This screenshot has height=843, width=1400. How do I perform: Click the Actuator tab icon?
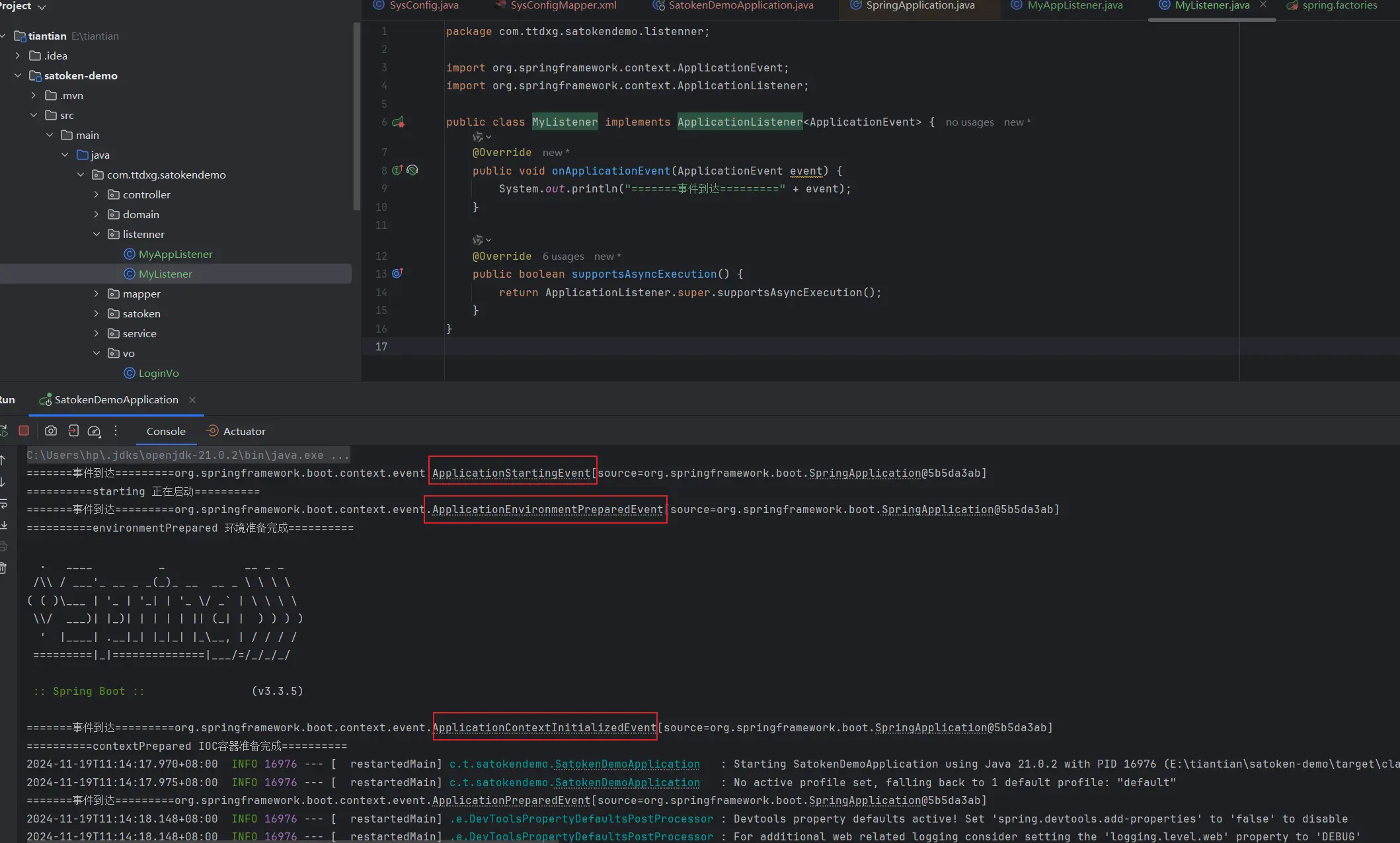pos(213,430)
